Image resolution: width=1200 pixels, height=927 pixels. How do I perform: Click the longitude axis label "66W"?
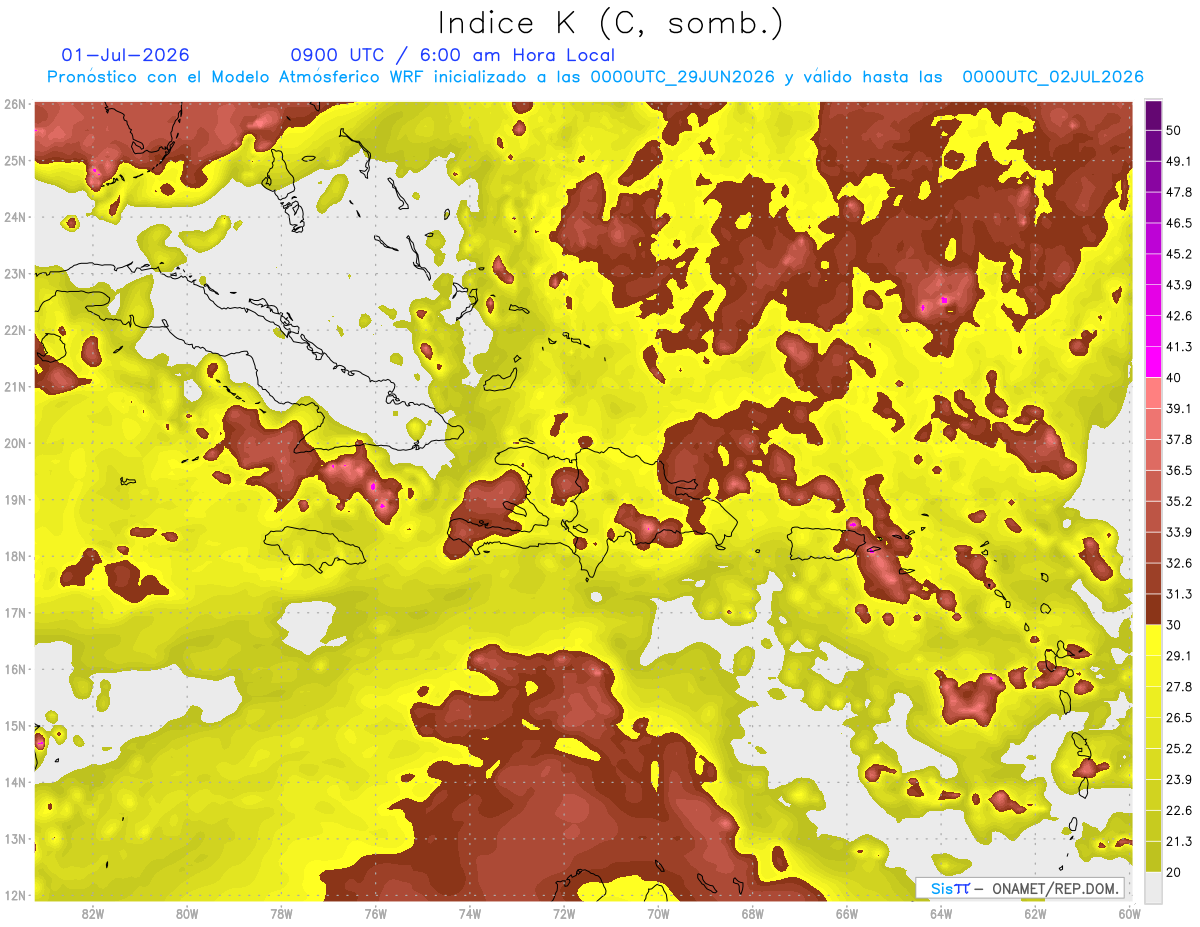click(847, 913)
